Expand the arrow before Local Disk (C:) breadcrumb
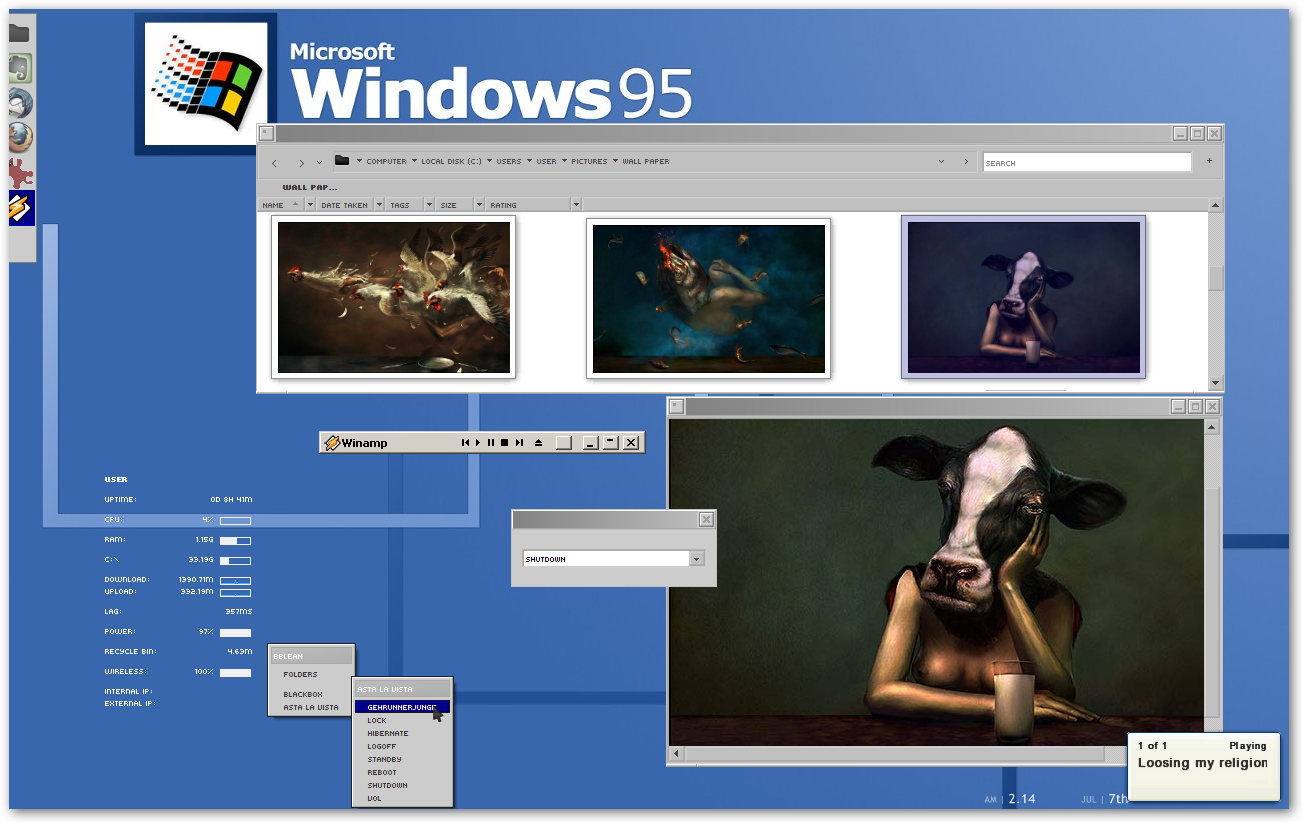The height and width of the screenshot is (823, 1303). [x=414, y=161]
